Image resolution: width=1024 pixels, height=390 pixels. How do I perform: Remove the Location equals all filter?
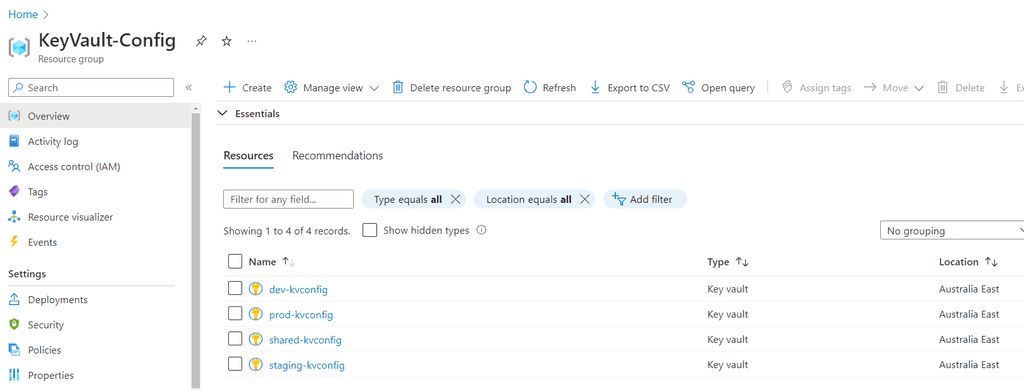(x=584, y=199)
